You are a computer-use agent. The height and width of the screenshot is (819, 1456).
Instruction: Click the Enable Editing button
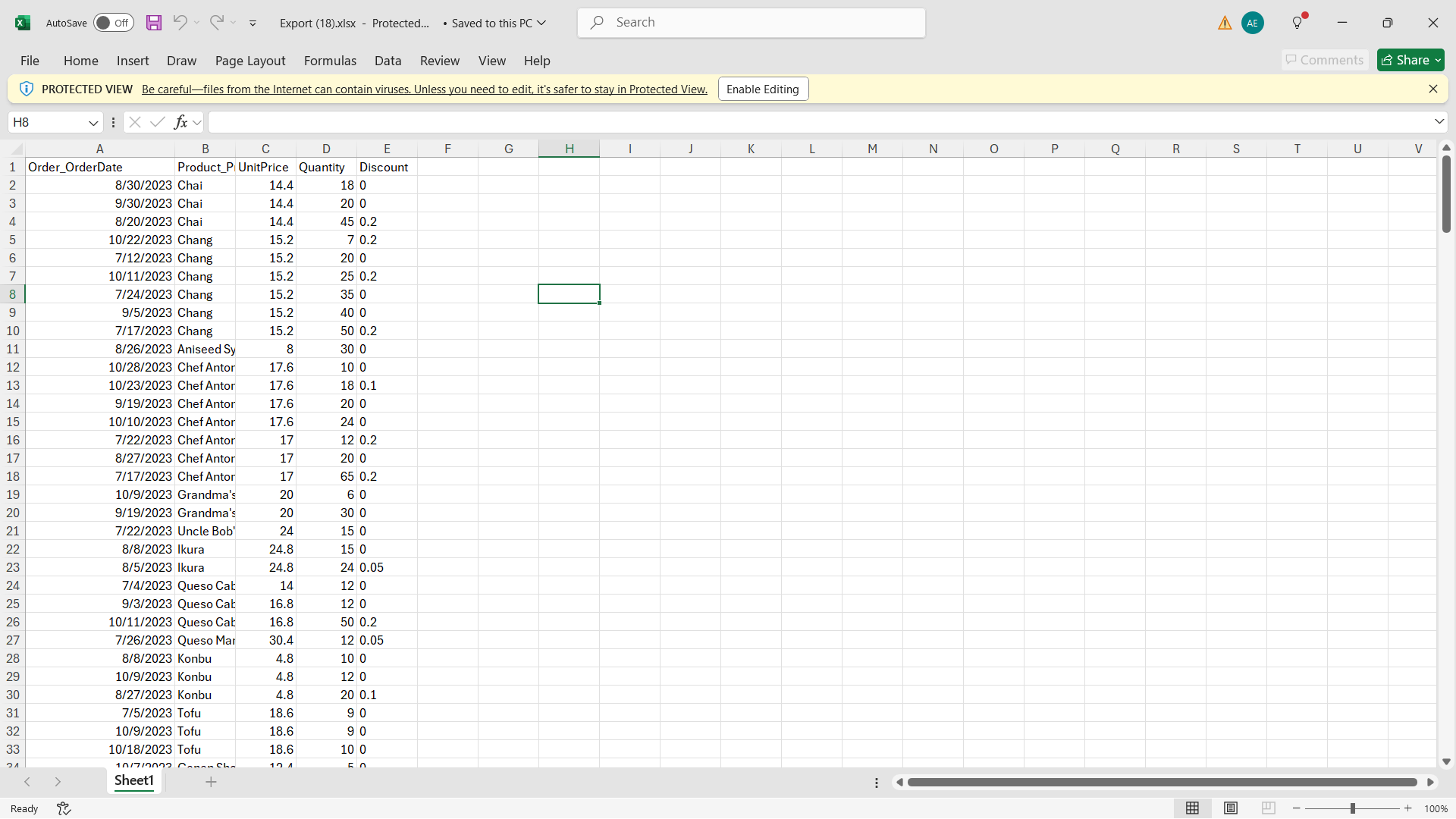763,89
